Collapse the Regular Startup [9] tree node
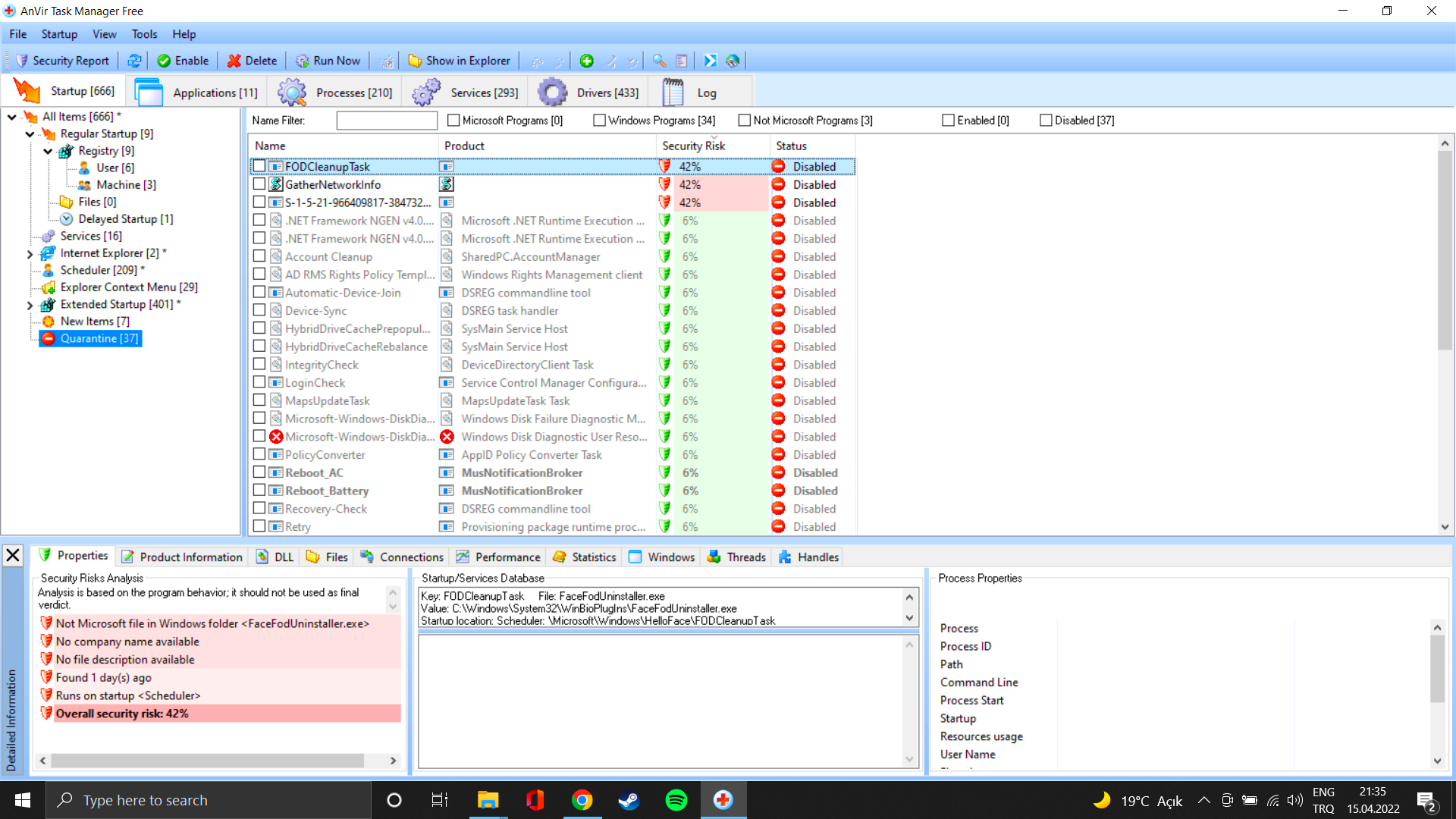The width and height of the screenshot is (1456, 819). (30, 134)
